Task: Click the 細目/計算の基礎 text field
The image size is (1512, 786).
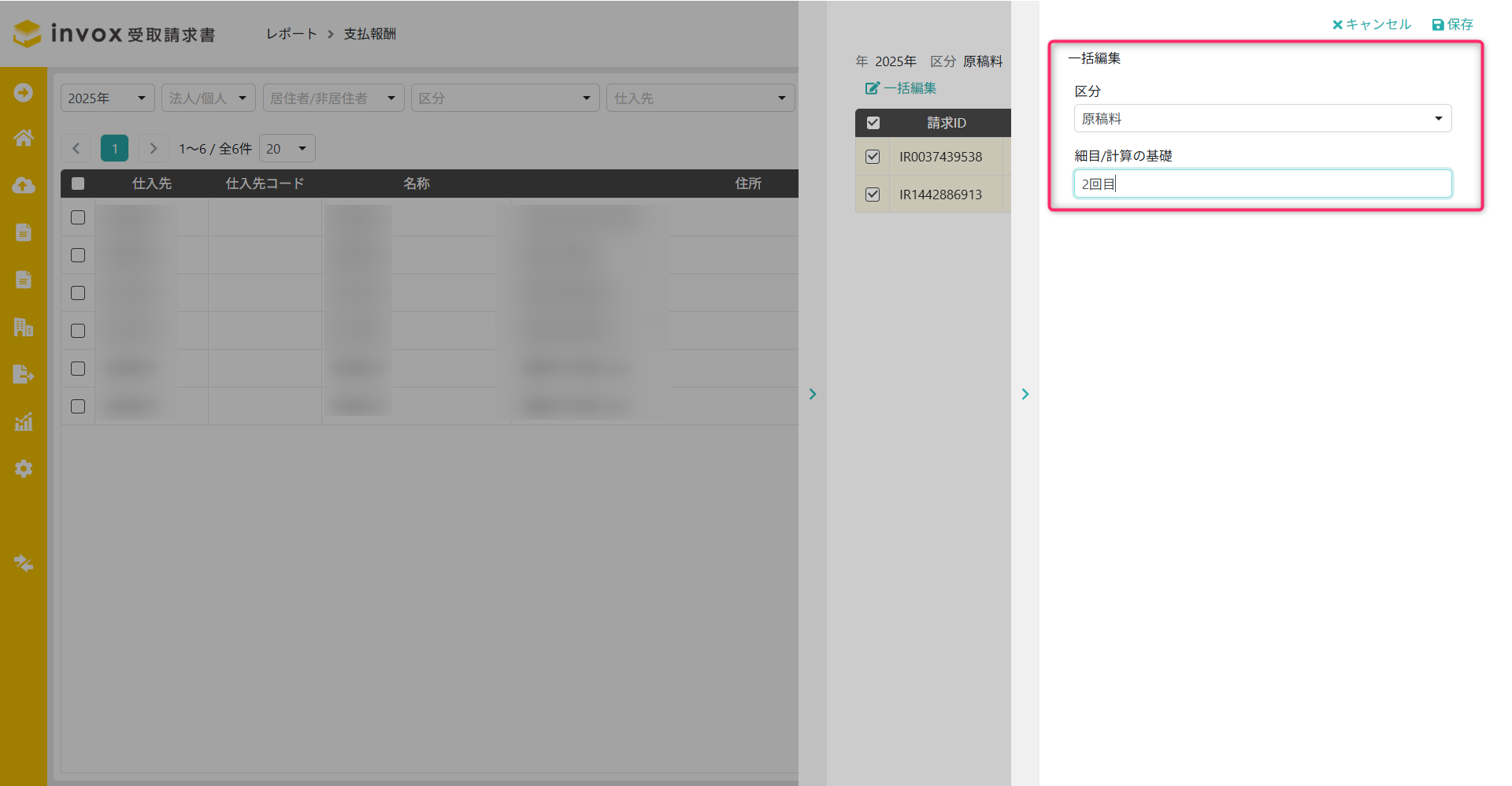Action: (x=1262, y=184)
